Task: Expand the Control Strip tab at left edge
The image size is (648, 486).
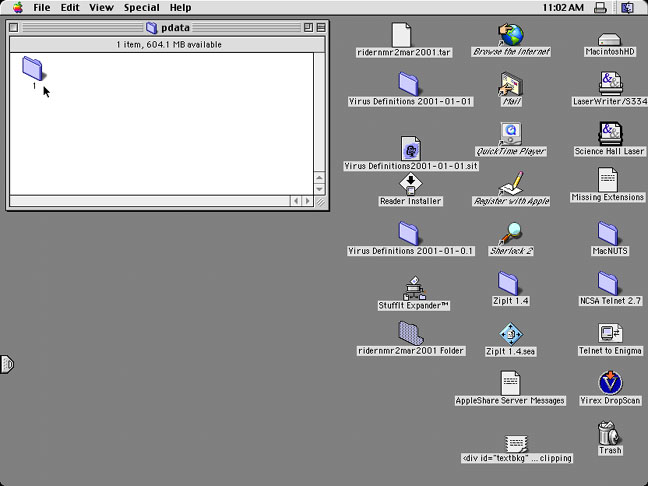Action: pyautogui.click(x=7, y=364)
